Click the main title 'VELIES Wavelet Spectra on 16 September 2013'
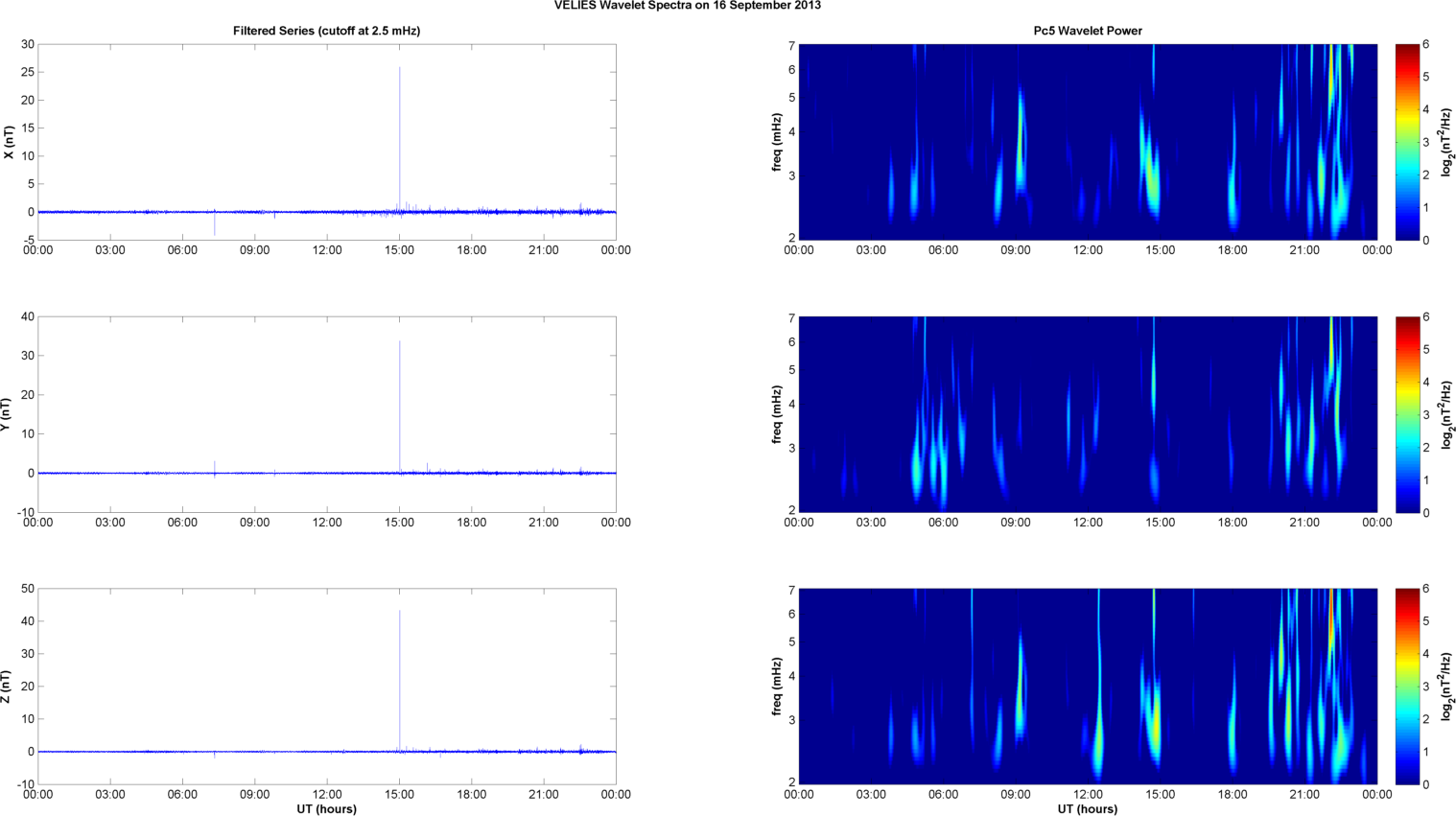 (687, 6)
